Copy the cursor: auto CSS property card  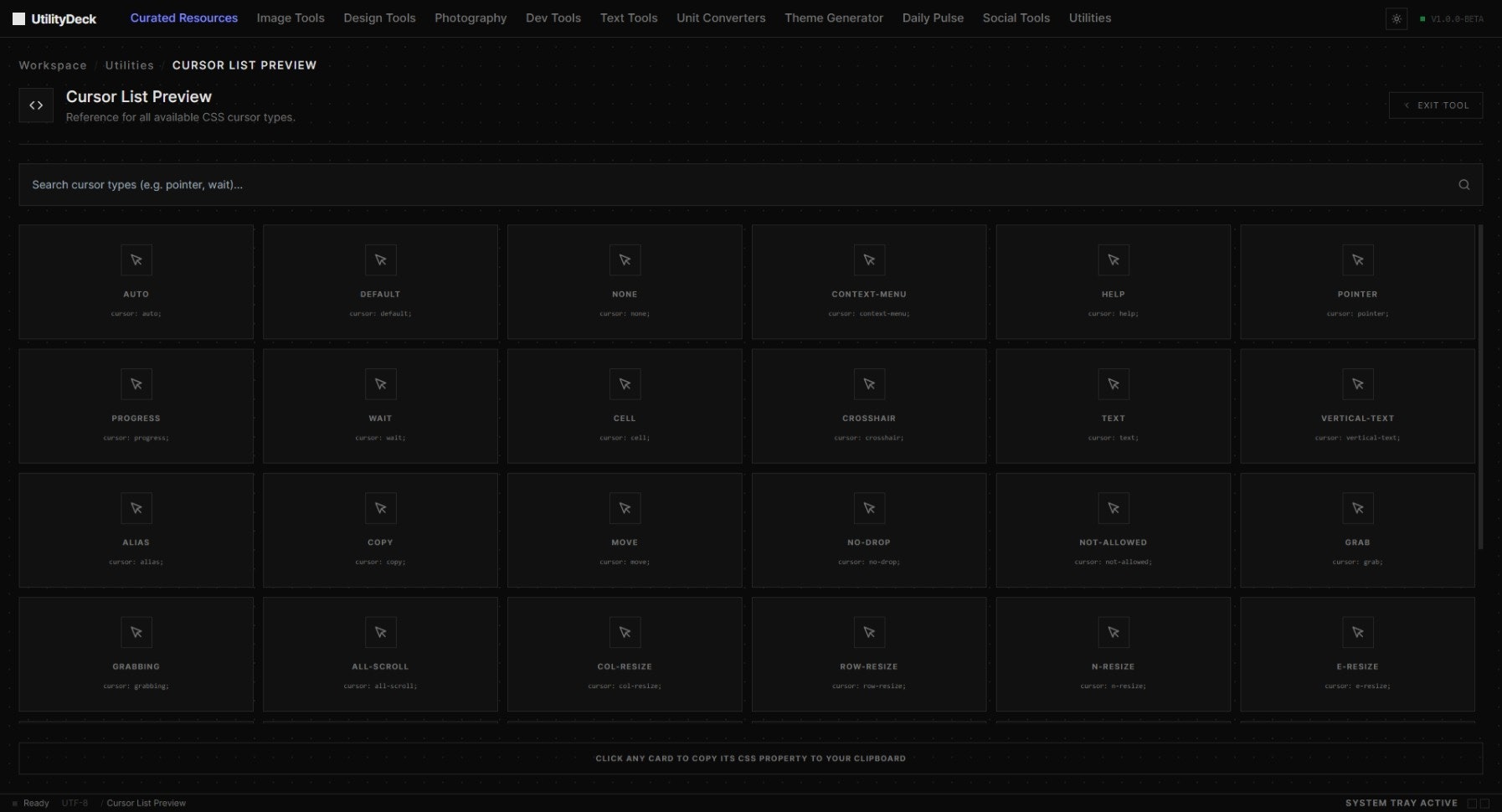[x=136, y=281]
